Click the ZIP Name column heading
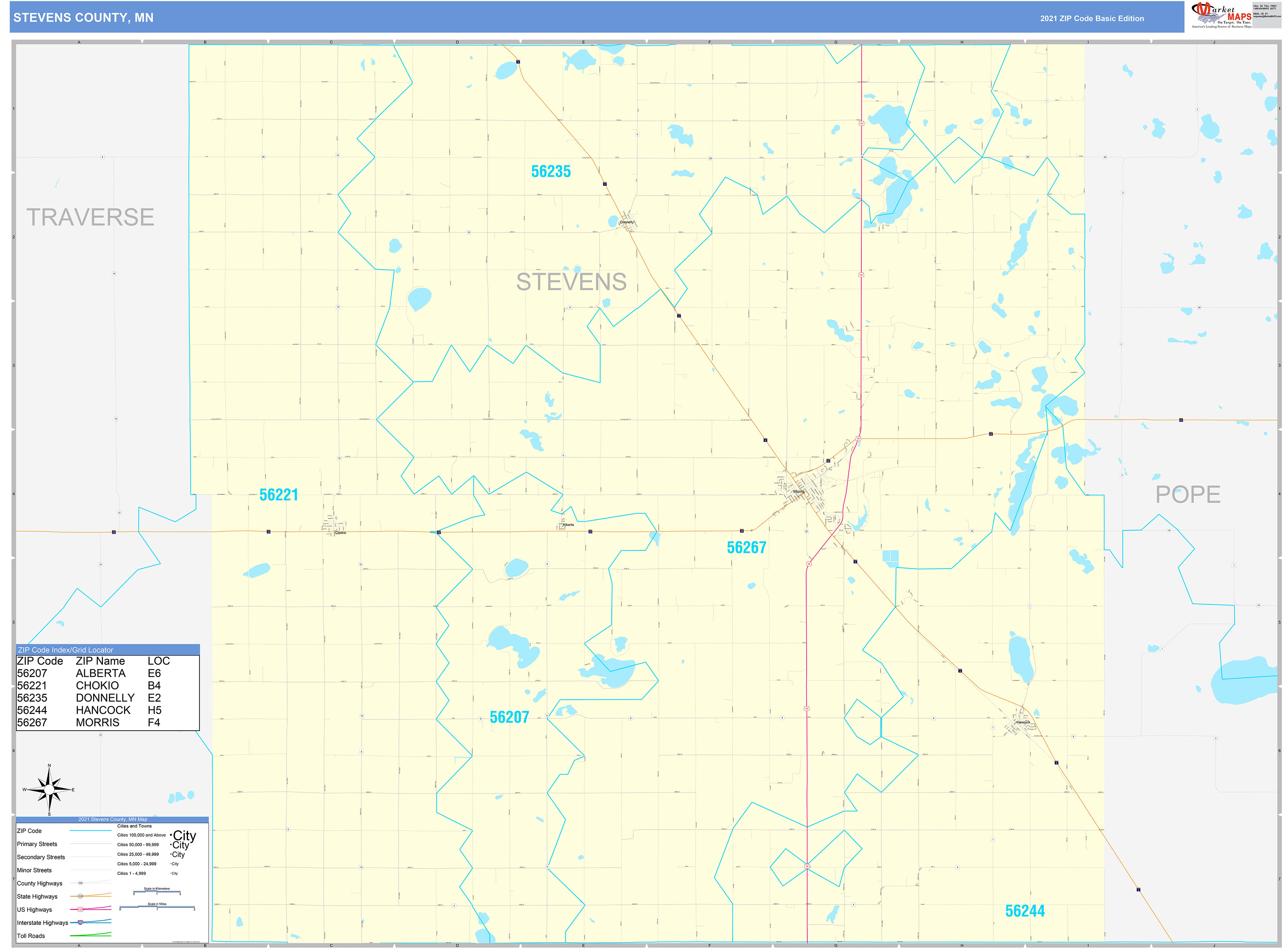 point(100,661)
